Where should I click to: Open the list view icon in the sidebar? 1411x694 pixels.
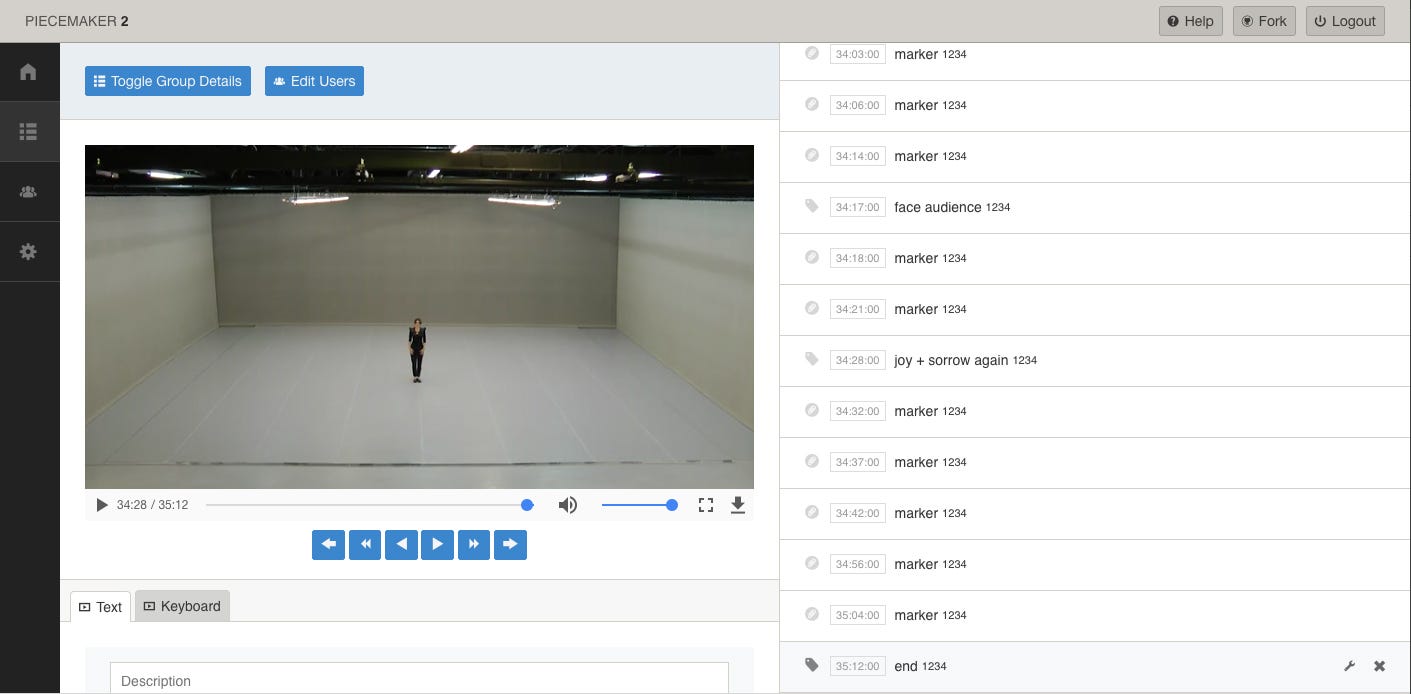coord(28,132)
